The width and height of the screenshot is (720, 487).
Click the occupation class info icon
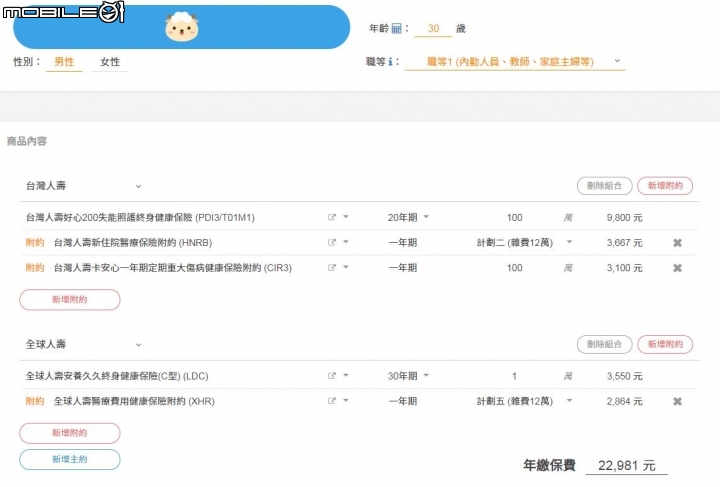coord(390,62)
